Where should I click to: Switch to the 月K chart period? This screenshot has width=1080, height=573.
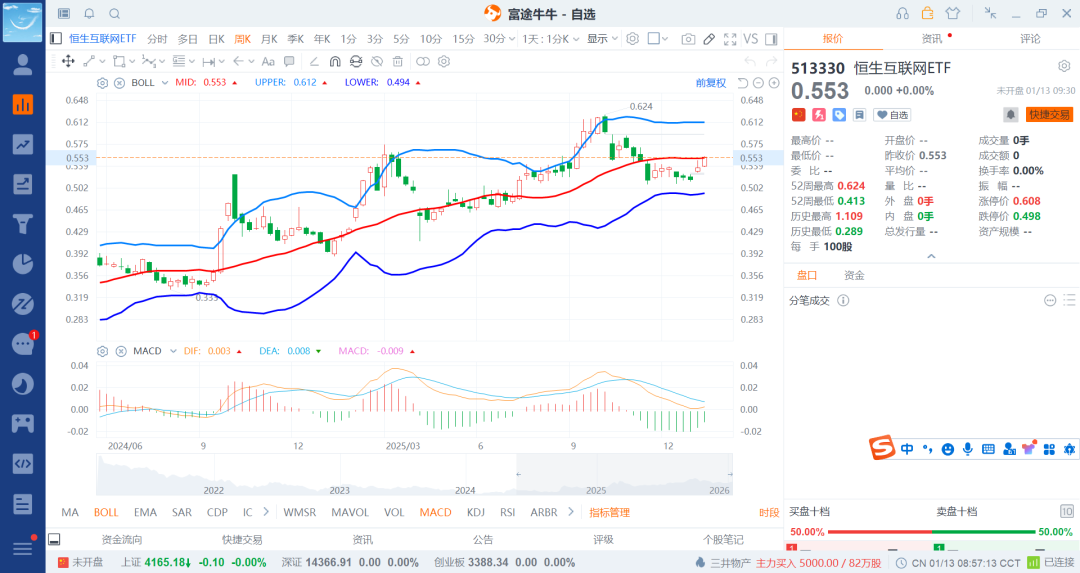pos(268,39)
